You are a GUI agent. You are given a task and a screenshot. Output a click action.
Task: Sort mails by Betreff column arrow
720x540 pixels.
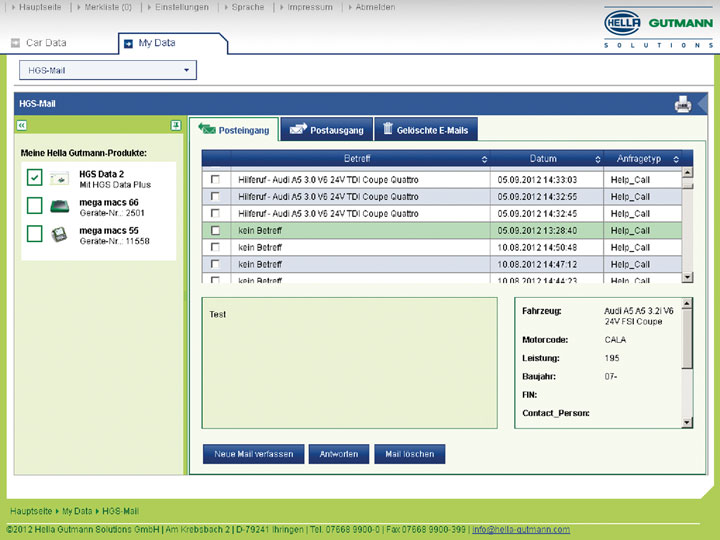pos(484,159)
